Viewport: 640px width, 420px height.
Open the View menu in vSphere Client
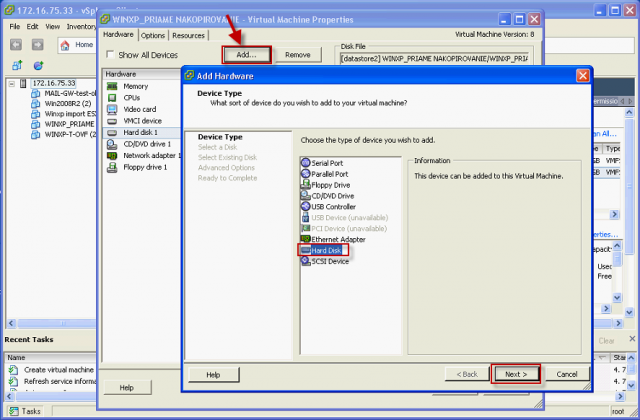click(x=53, y=27)
